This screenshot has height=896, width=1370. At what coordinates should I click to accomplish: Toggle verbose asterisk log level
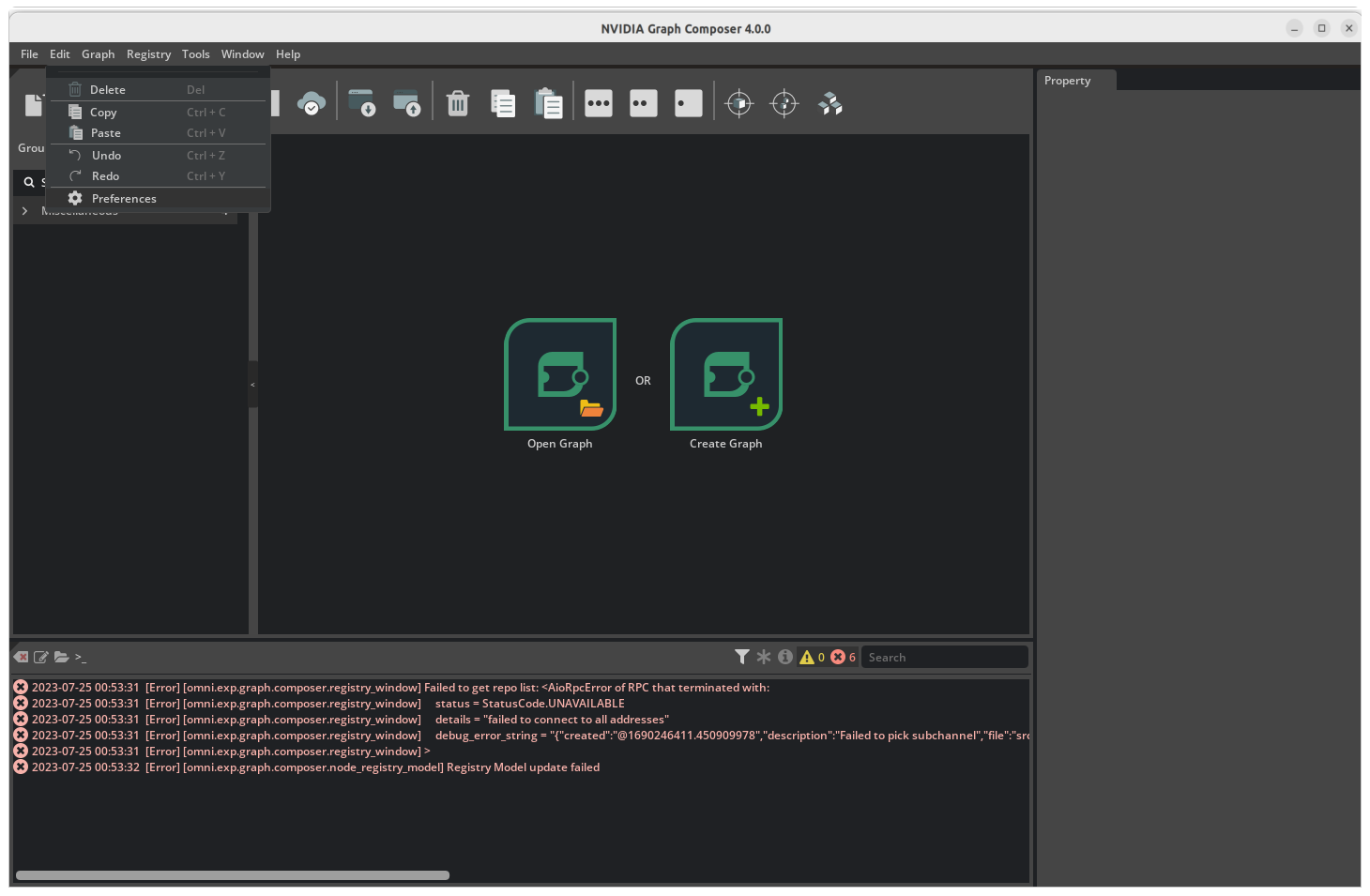[764, 657]
